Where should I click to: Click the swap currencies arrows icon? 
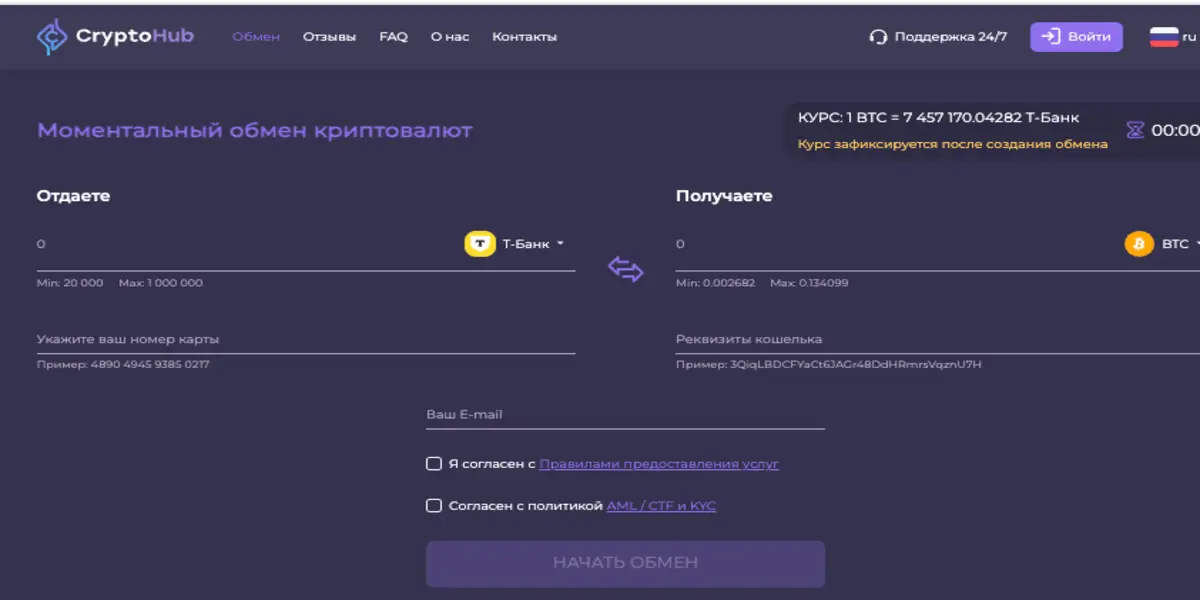click(x=626, y=267)
